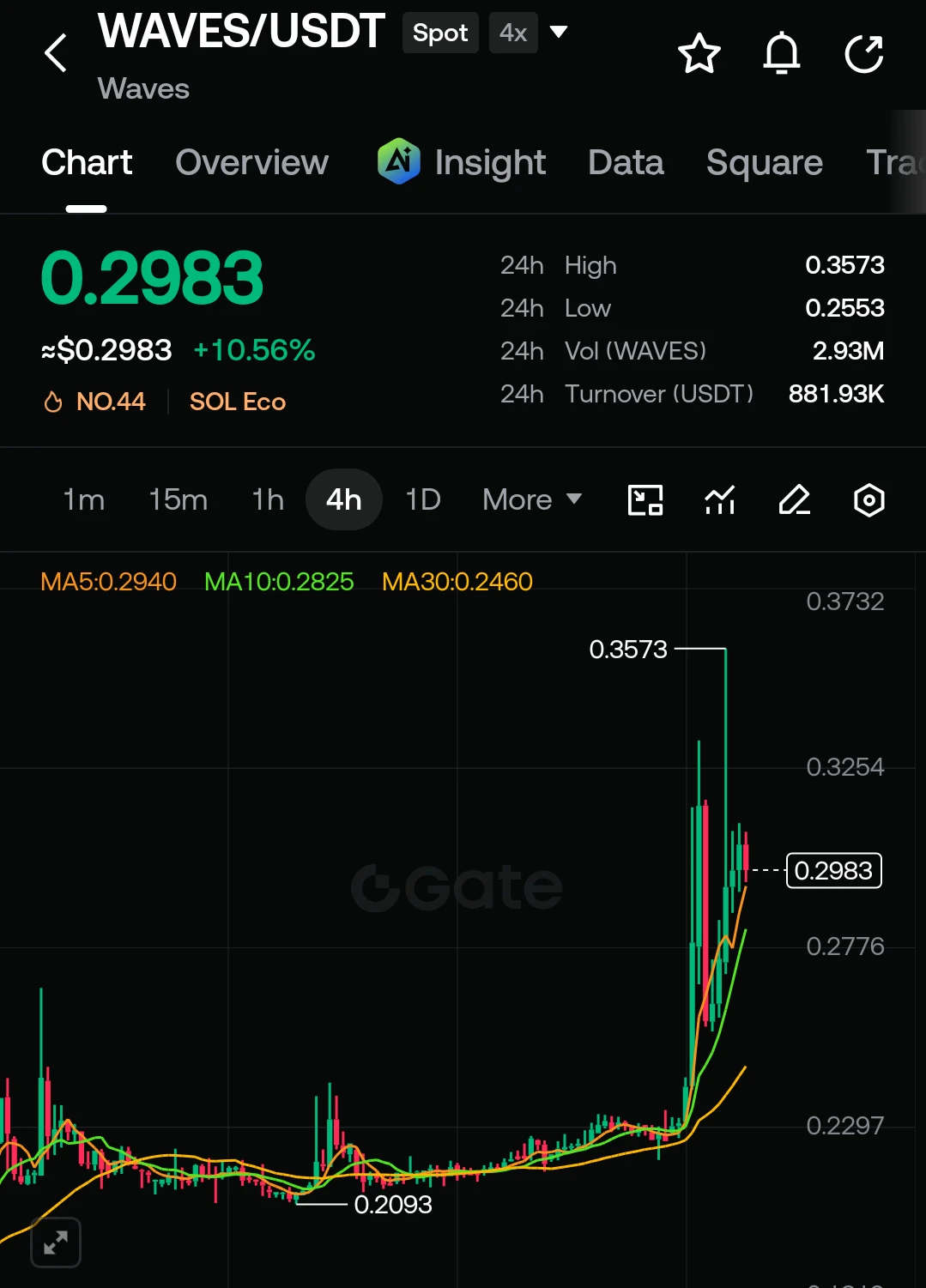Tap the 0.3254 price axis label
Image resolution: width=926 pixels, height=1288 pixels.
[x=844, y=767]
